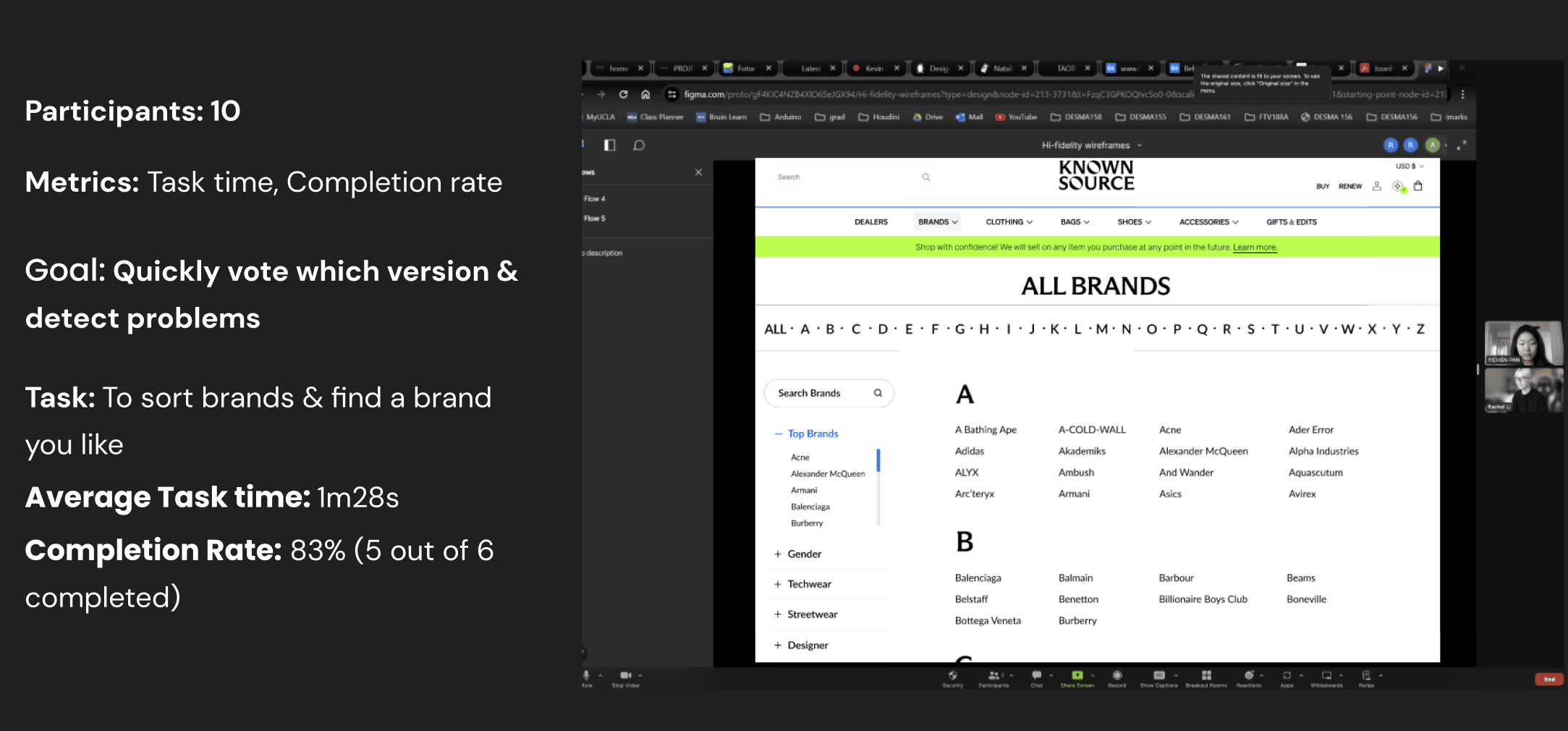Viewport: 1568px width, 731px height.
Task: Open the shopping bag icon
Action: click(x=1418, y=186)
